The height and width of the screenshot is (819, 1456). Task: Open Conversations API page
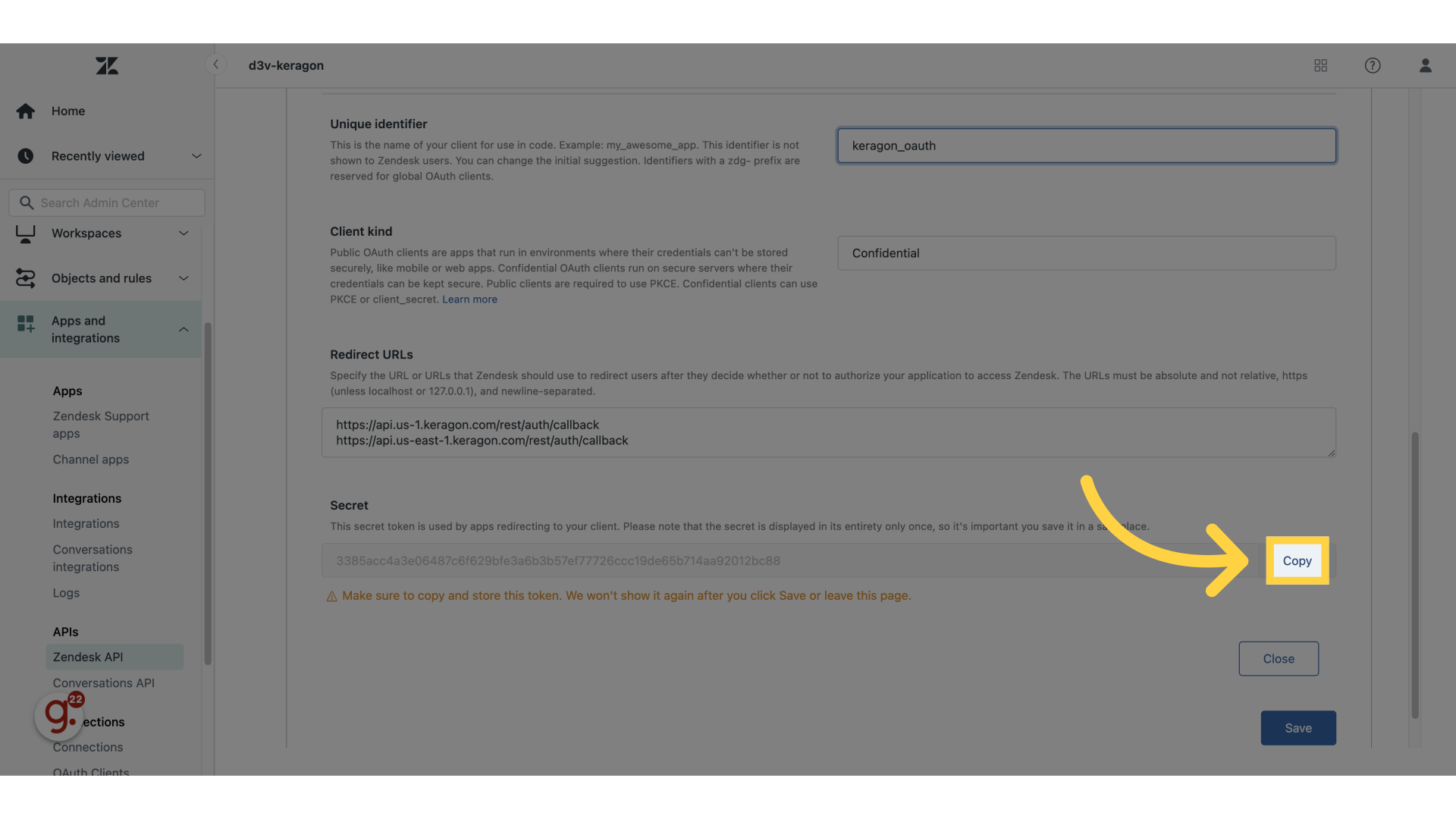click(x=103, y=683)
